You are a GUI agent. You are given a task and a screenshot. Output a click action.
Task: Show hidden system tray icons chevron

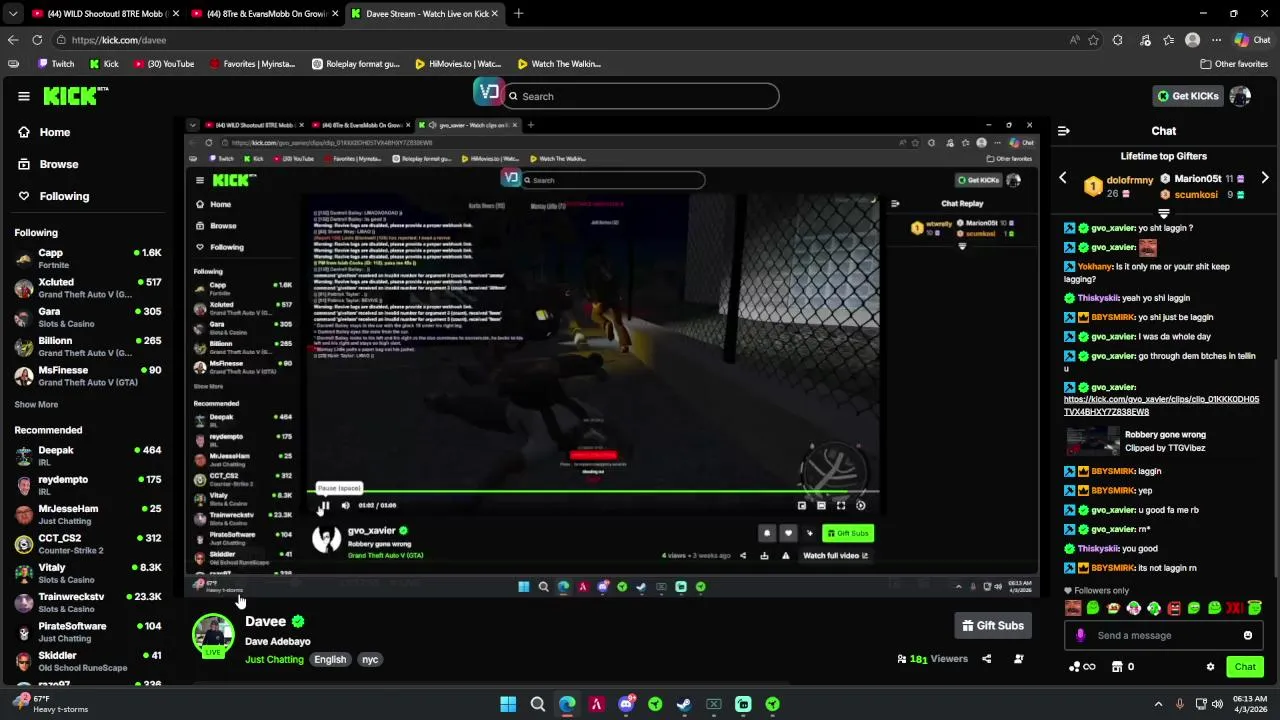click(1158, 704)
